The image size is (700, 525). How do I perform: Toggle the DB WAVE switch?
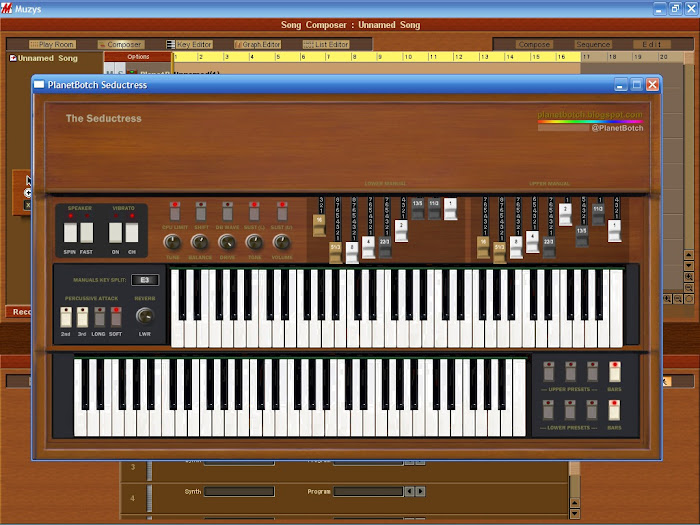click(x=228, y=211)
